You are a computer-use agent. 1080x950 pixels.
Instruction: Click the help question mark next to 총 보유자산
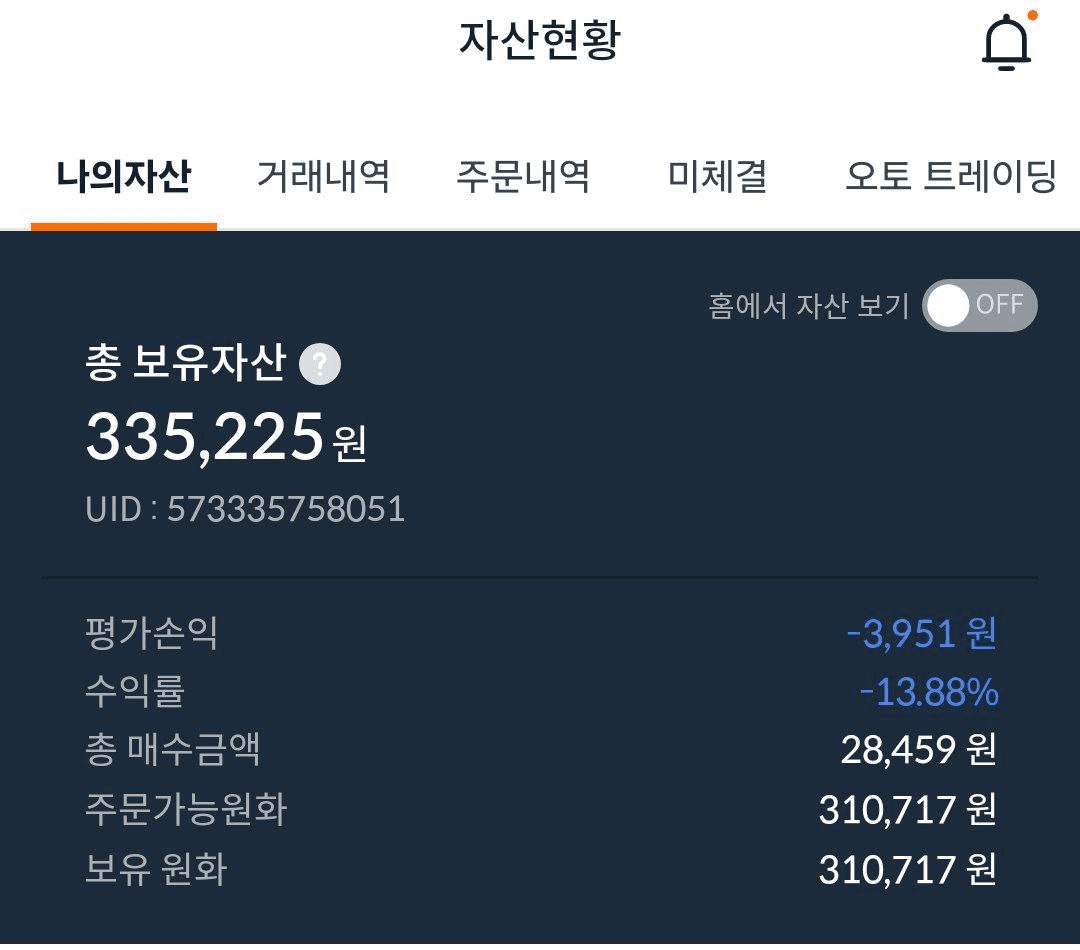click(x=320, y=363)
